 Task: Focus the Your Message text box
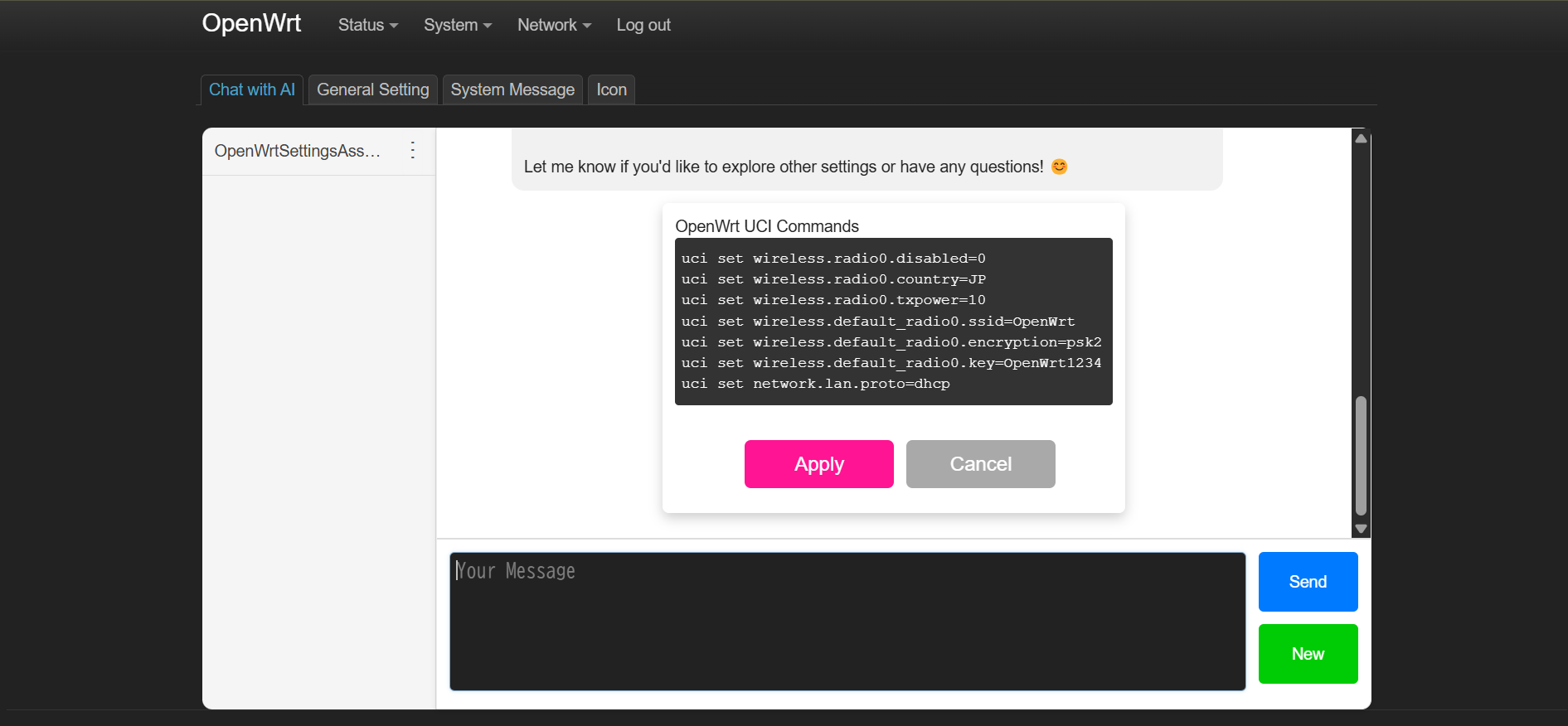(847, 622)
